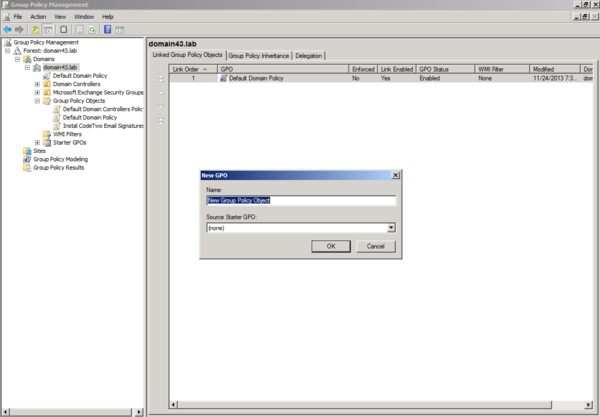Collapse the Domains node
600x417 pixels.
(x=17, y=59)
